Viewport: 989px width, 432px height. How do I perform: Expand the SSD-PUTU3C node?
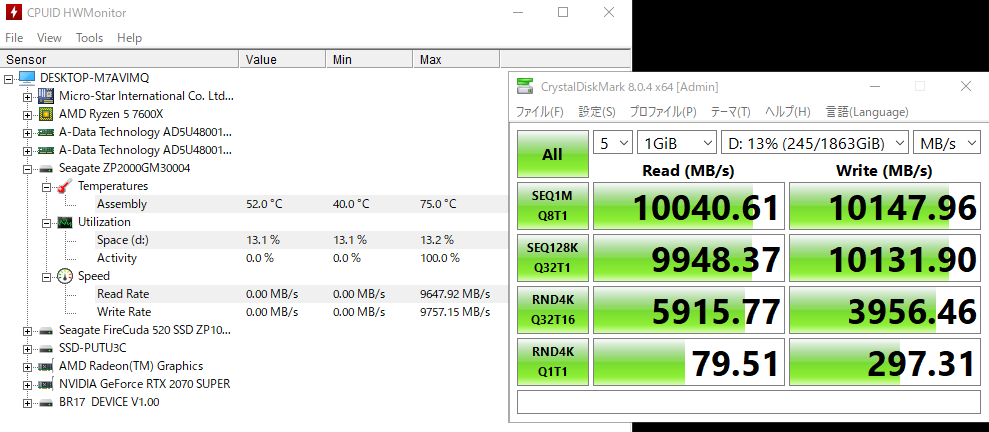(x=27, y=348)
